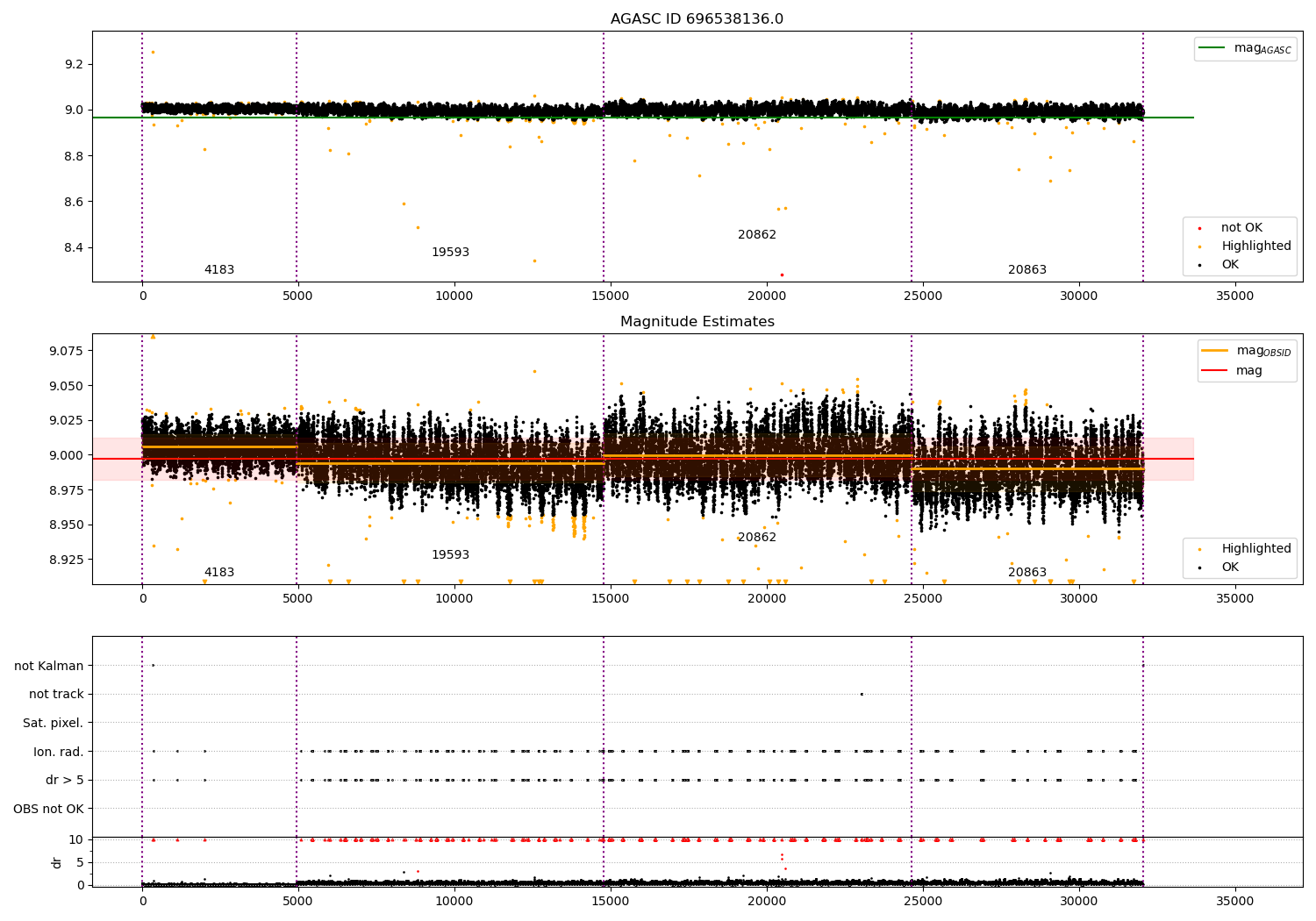1316x921 pixels.
Task: Click the OBSID label 19593 in top plot
Action: [x=450, y=253]
